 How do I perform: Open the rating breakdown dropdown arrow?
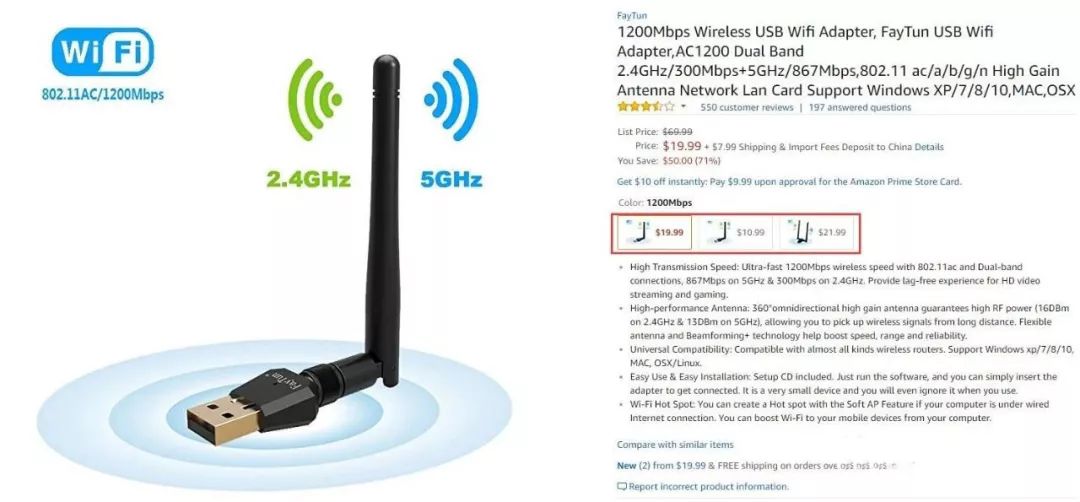tap(683, 107)
